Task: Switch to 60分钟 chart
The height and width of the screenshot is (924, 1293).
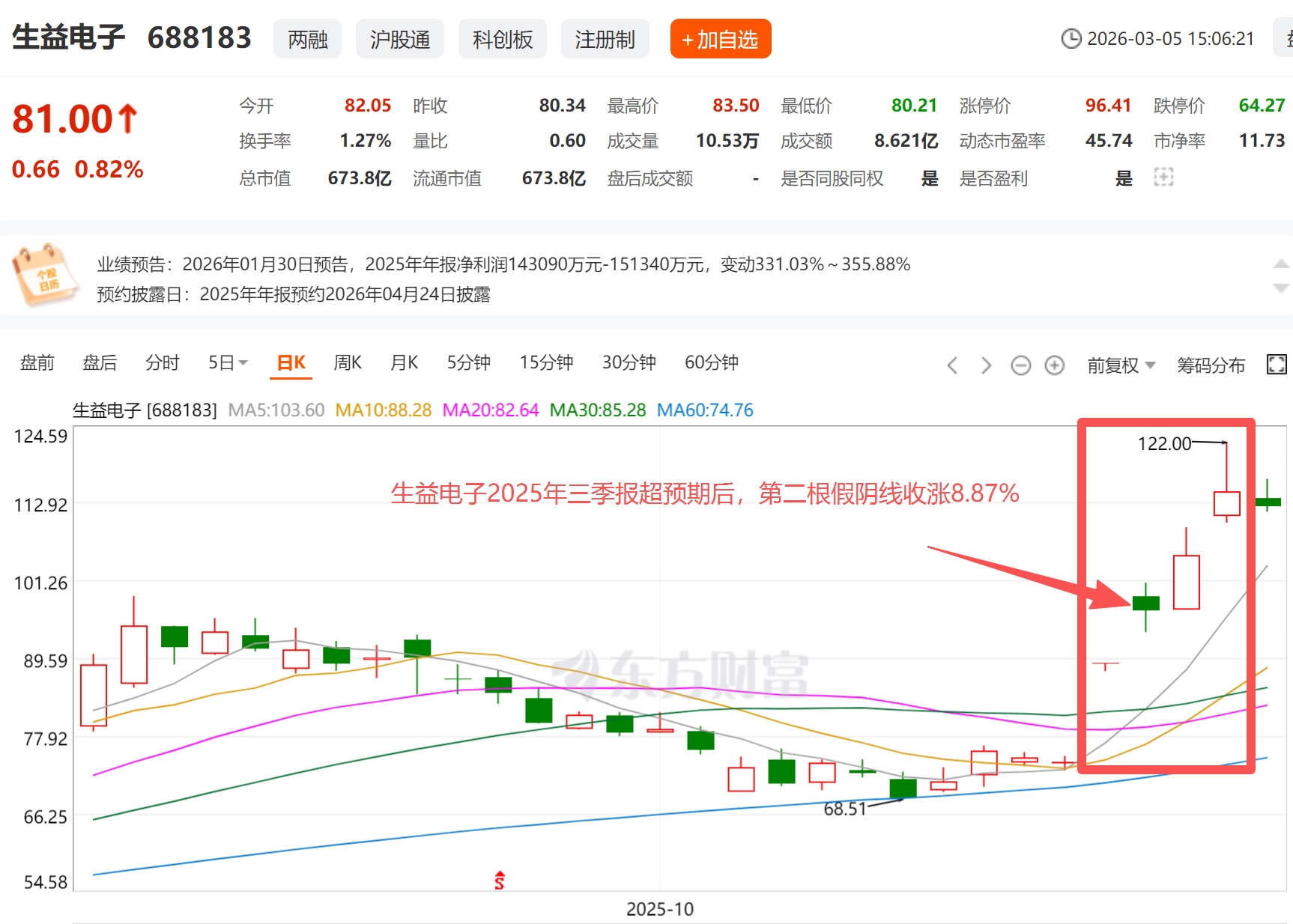Action: (712, 363)
